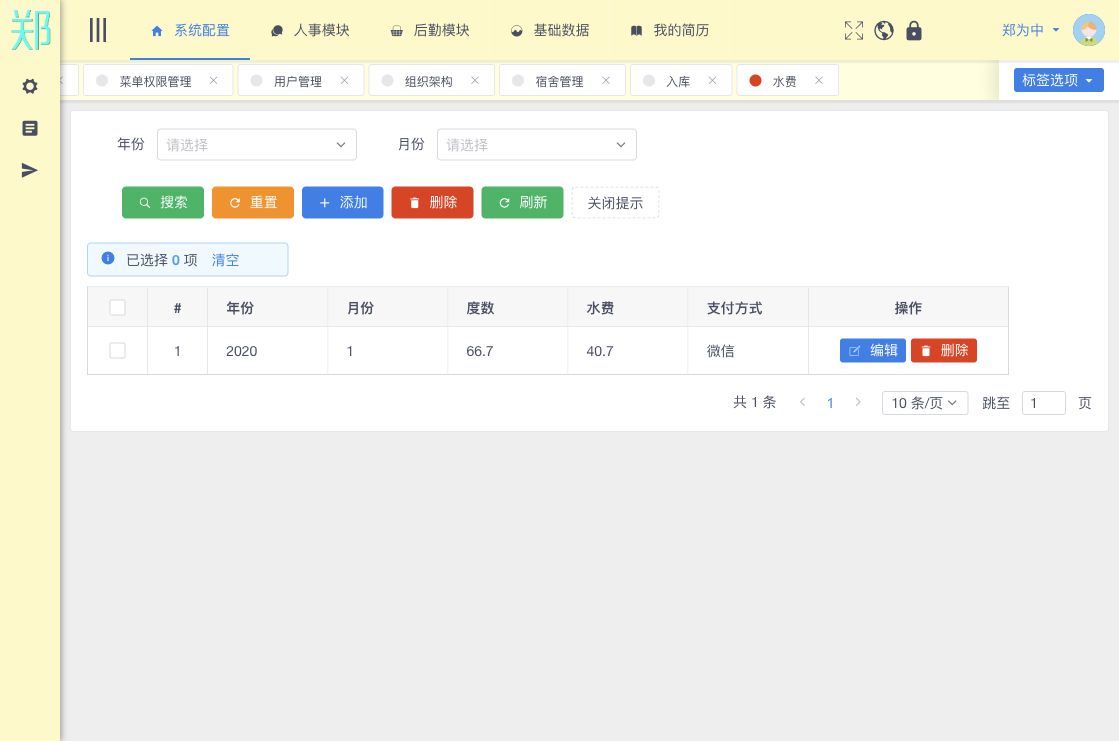The image size is (1119, 741).
Task: Open the settings gear in sidebar
Action: 29,86
